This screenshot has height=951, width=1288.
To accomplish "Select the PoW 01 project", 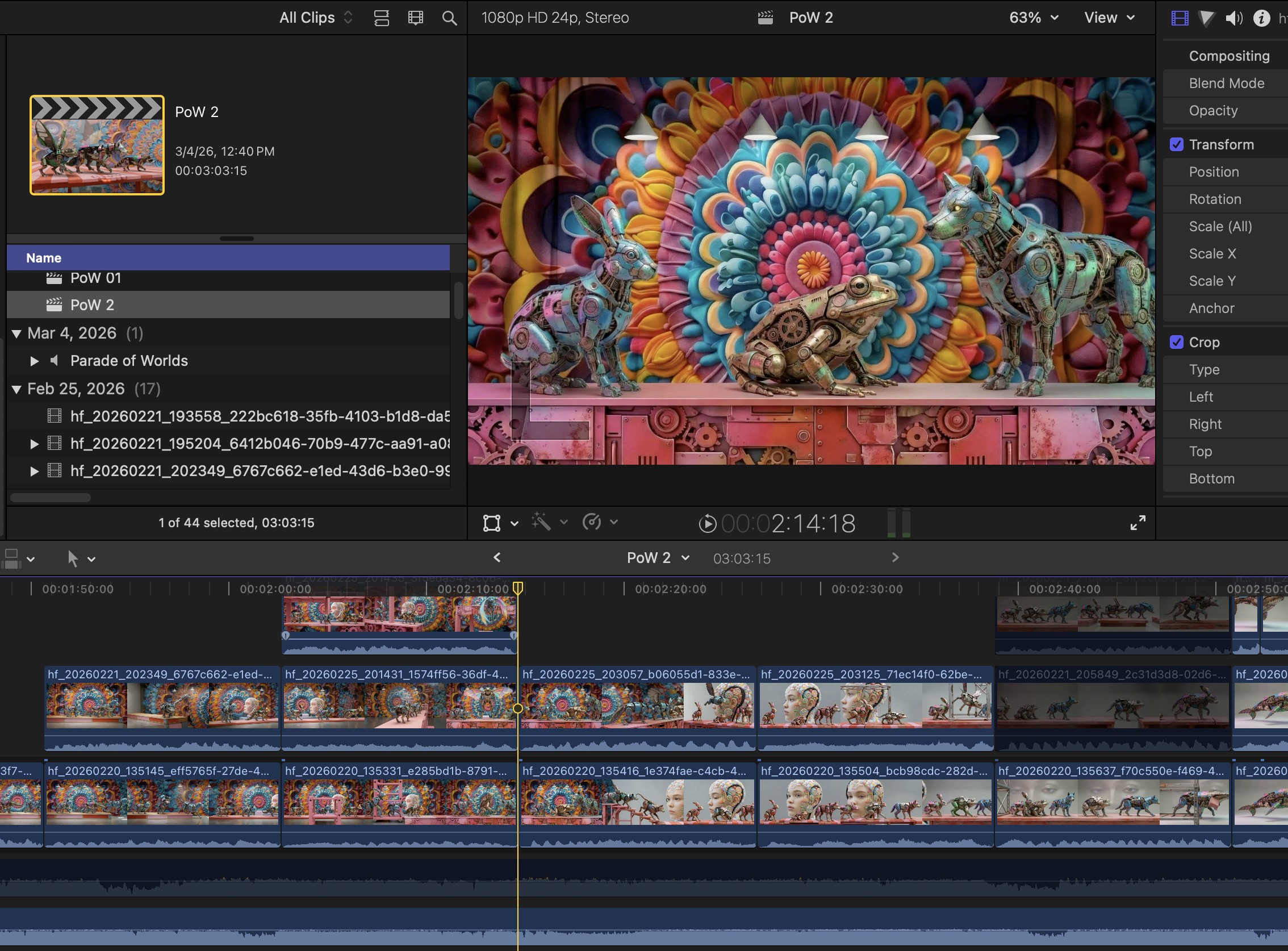I will 95,278.
